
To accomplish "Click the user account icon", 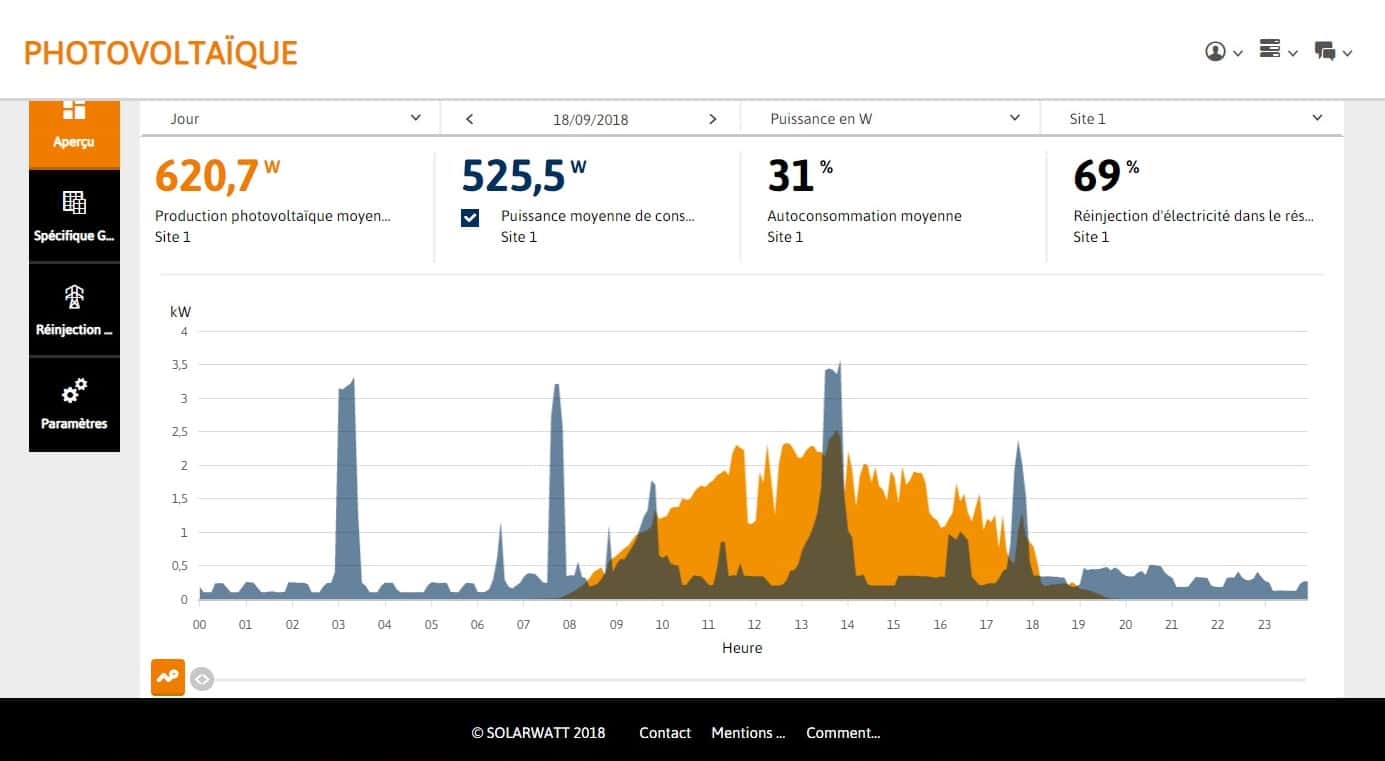I will 1215,52.
